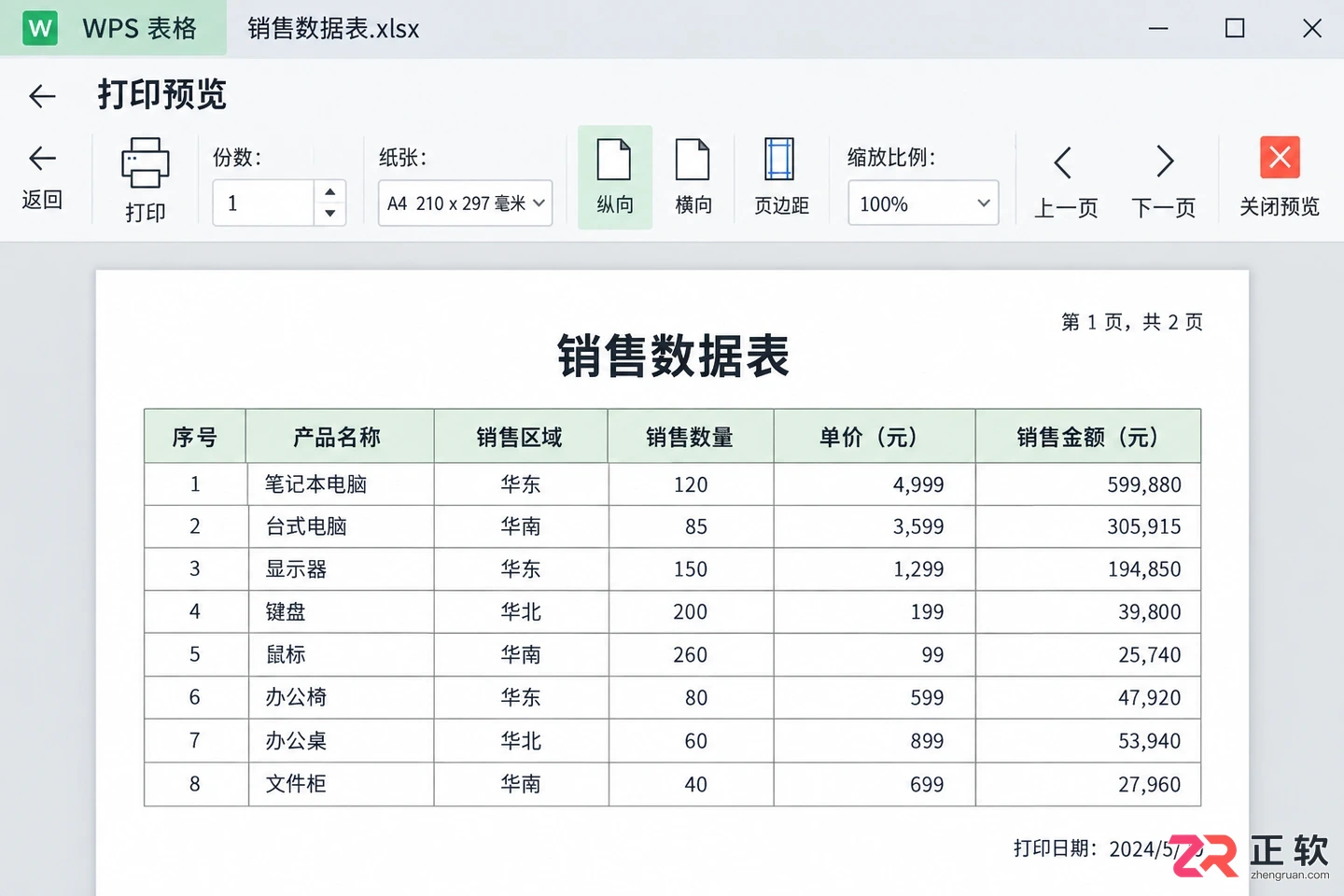This screenshot has height=896, width=1344.
Task: Click the 销售金额（元） column header
Action: point(1088,436)
